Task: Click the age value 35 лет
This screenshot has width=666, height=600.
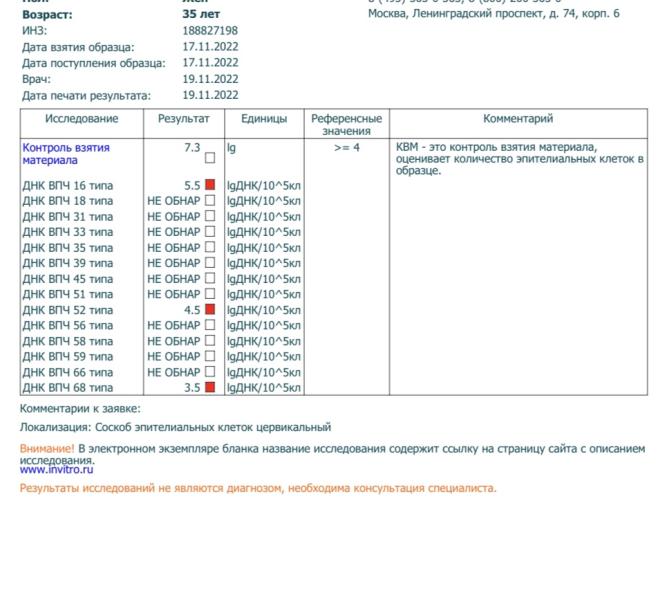Action: 201,14
